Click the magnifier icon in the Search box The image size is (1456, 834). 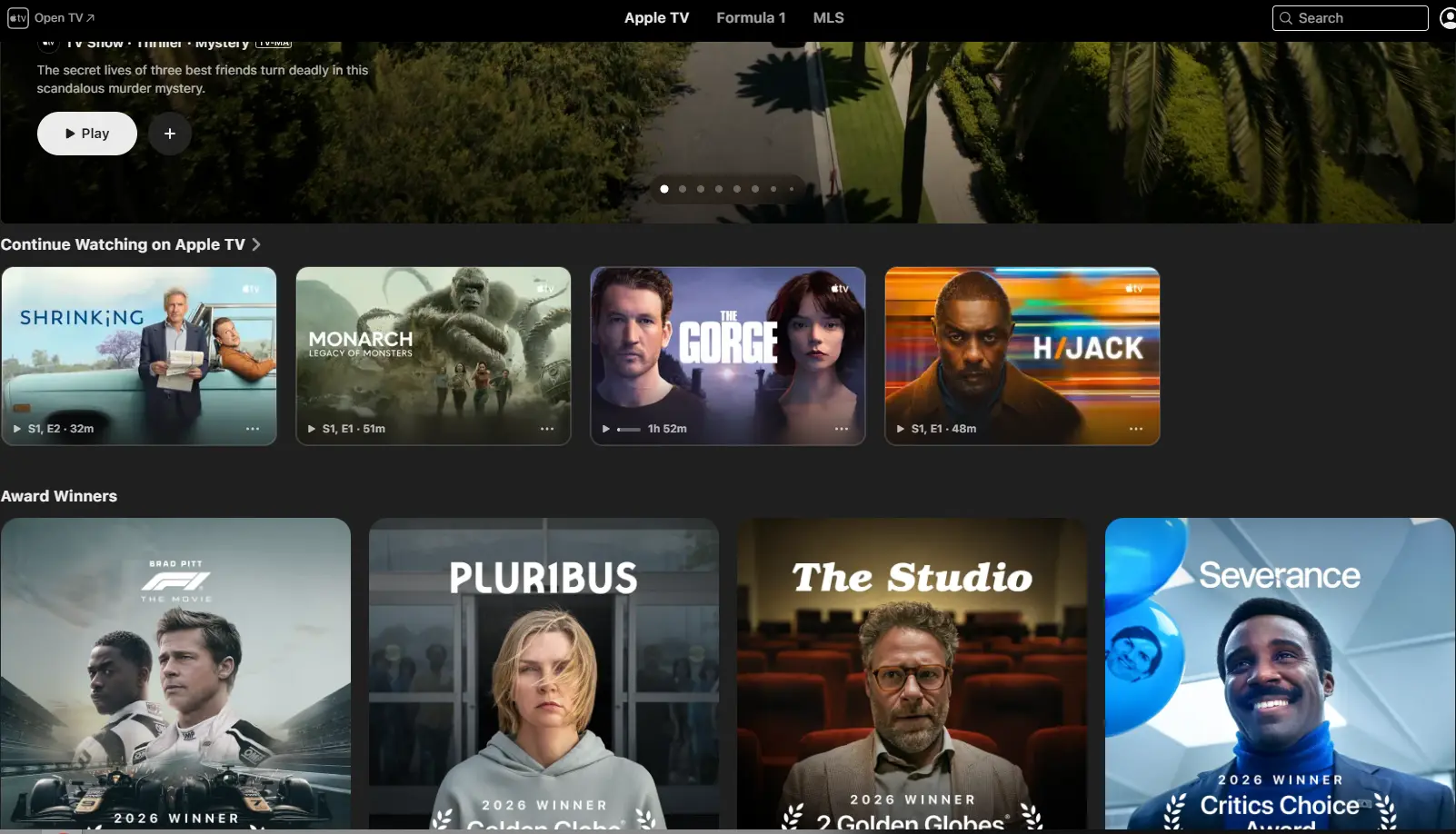point(1286,18)
